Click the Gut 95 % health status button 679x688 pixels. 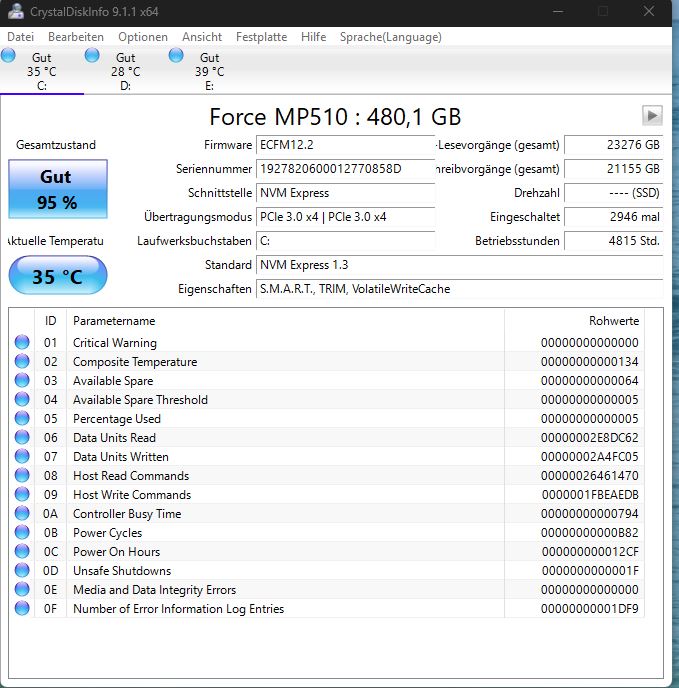coord(58,189)
